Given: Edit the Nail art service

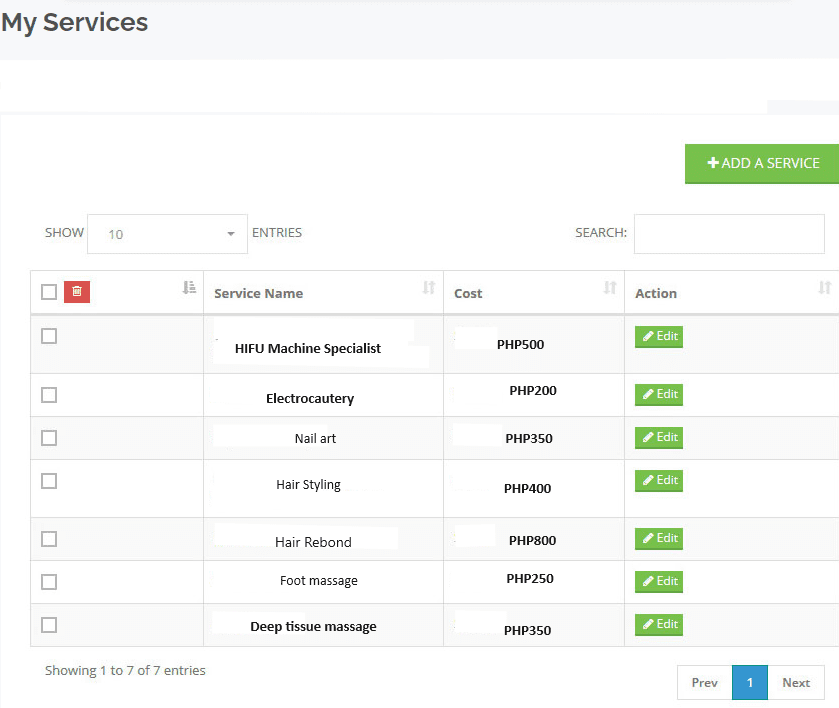Looking at the screenshot, I should click(x=659, y=438).
